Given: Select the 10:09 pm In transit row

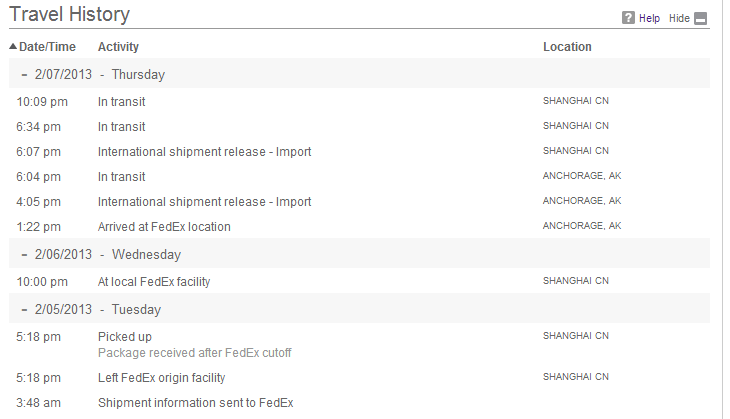Looking at the screenshot, I should point(359,101).
